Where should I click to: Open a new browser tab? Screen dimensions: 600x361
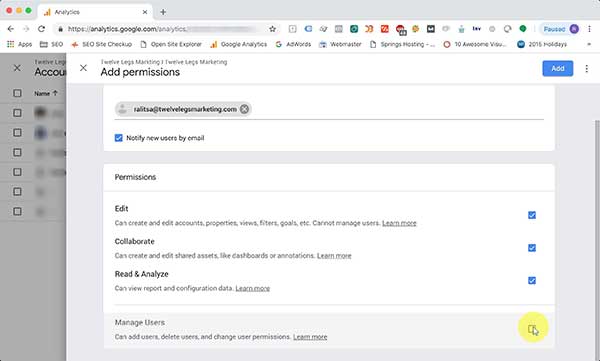click(x=163, y=12)
